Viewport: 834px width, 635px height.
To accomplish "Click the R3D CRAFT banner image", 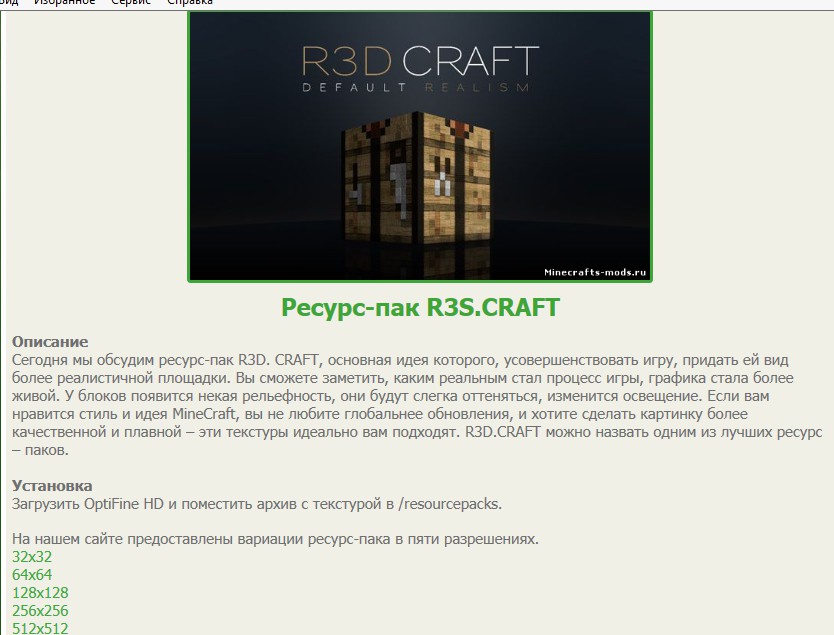I will [x=420, y=147].
